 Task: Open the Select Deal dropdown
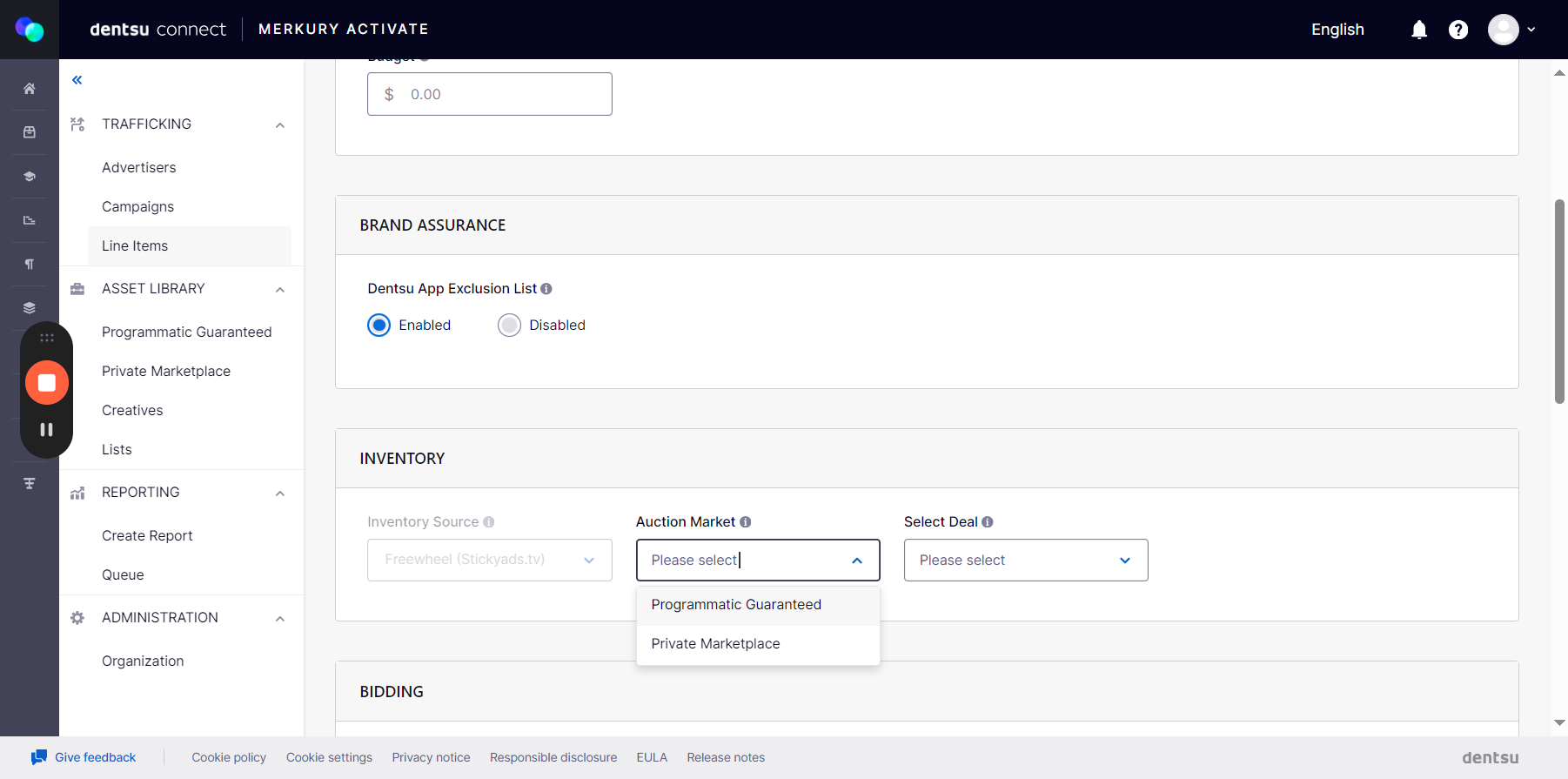1026,561
